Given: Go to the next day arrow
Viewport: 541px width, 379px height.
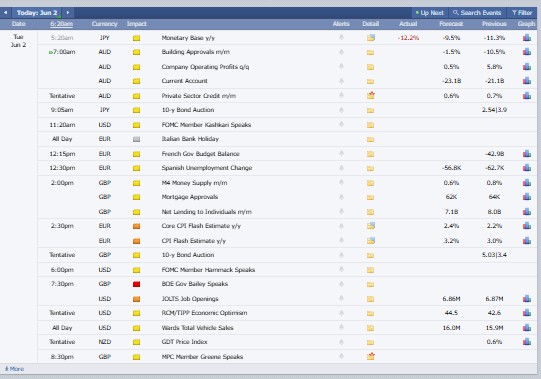Looking at the screenshot, I should coord(68,13).
